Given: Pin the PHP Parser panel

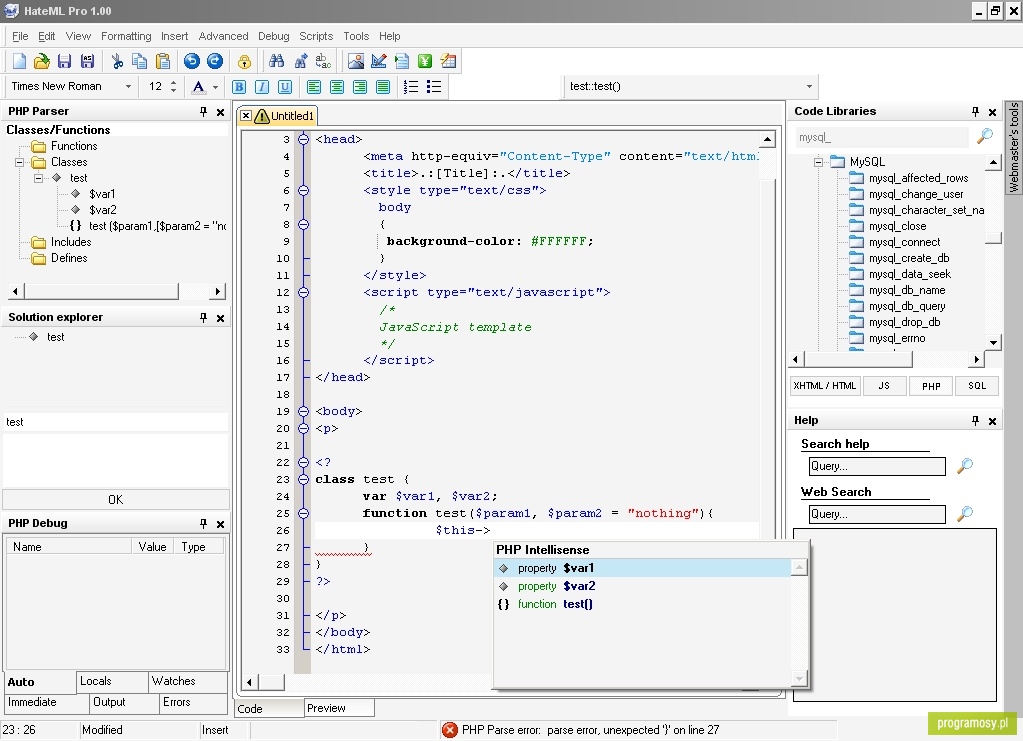Looking at the screenshot, I should pyautogui.click(x=204, y=112).
